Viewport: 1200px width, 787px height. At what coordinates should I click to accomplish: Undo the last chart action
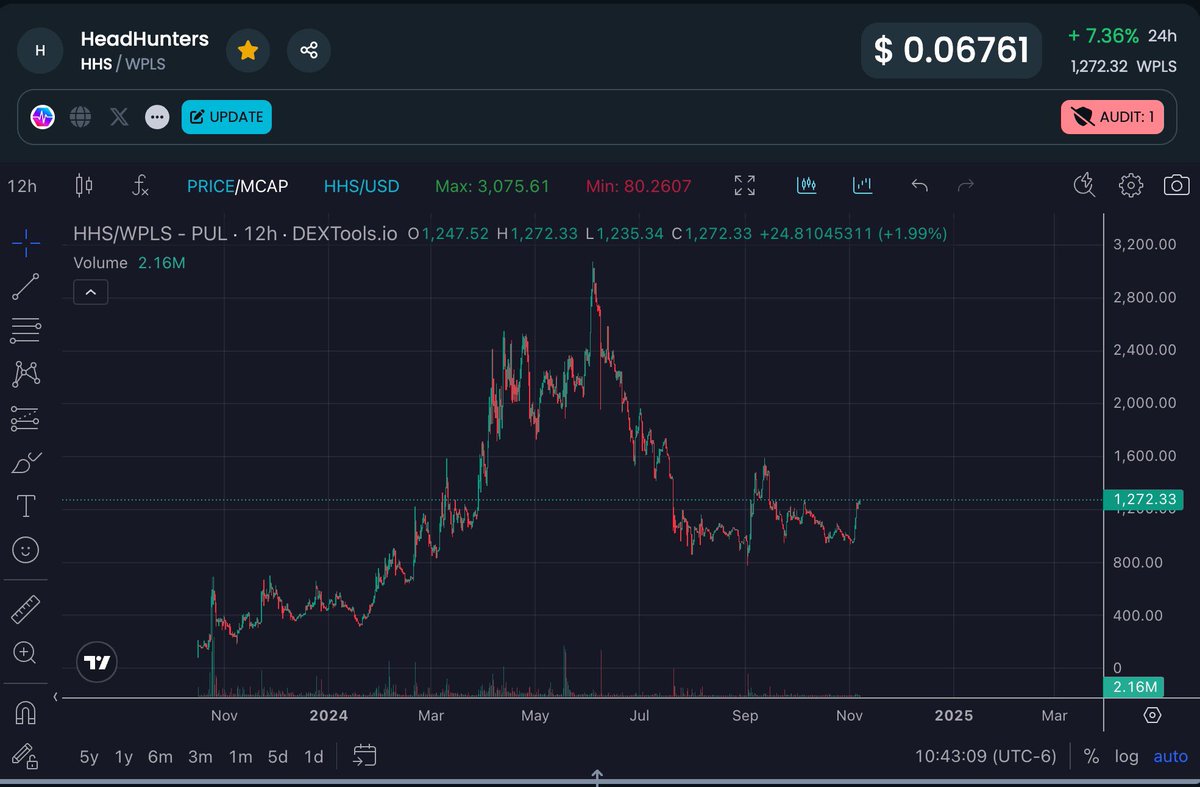pos(920,185)
